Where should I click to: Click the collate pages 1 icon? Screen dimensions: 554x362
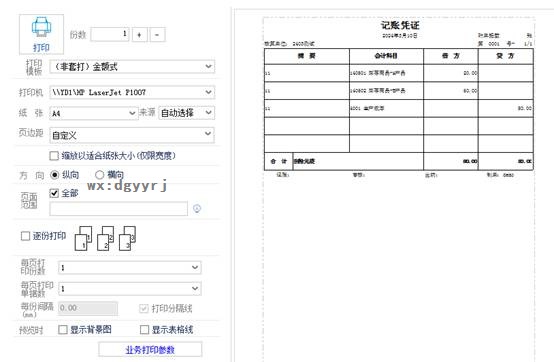click(83, 238)
